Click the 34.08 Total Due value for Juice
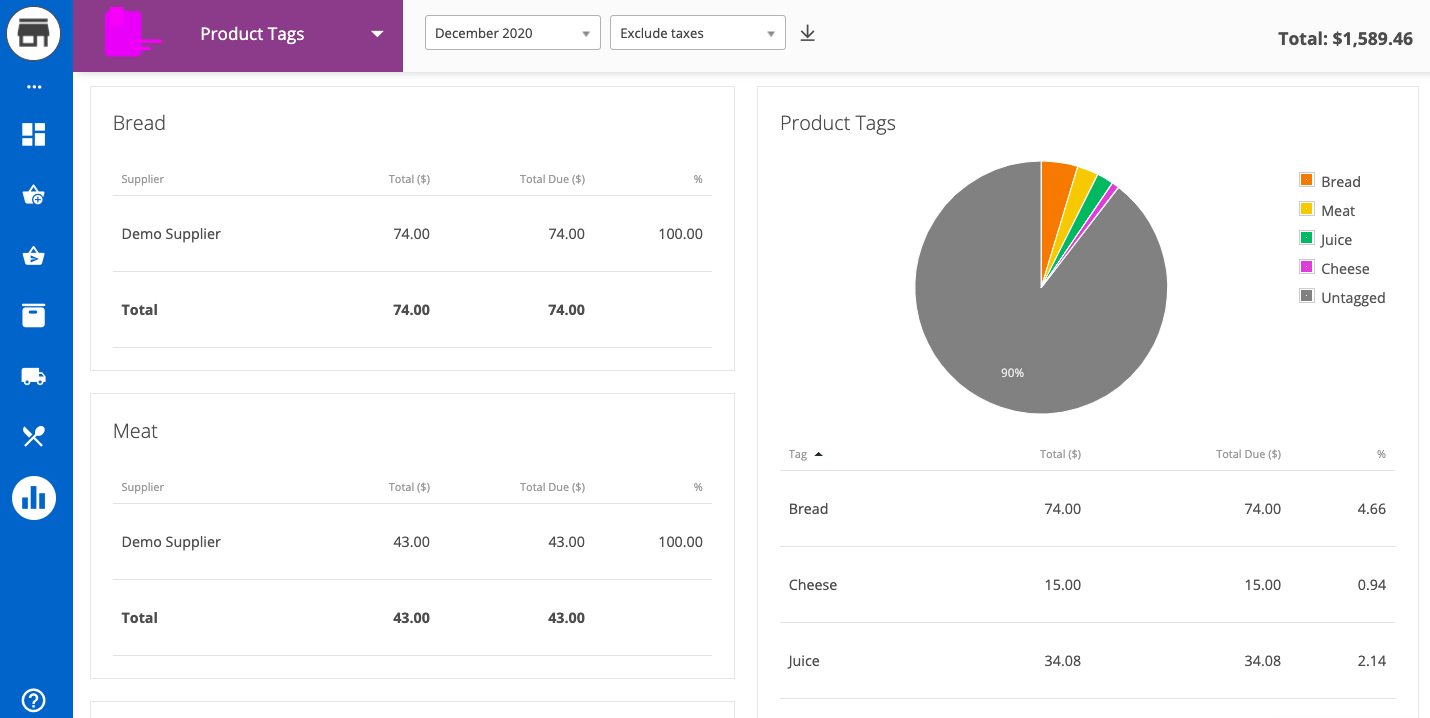The width and height of the screenshot is (1430, 718). [1262, 661]
